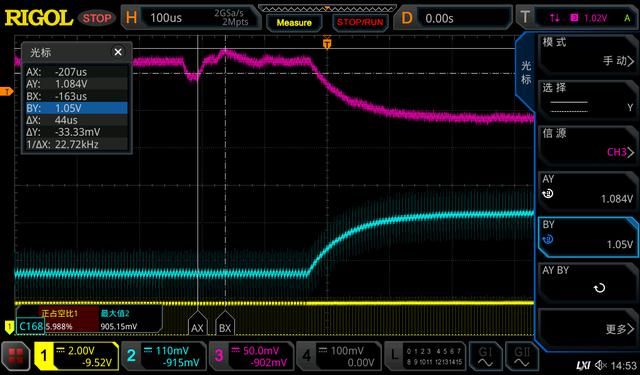Open the Measure menu
The width and height of the screenshot is (640, 375).
(294, 22)
